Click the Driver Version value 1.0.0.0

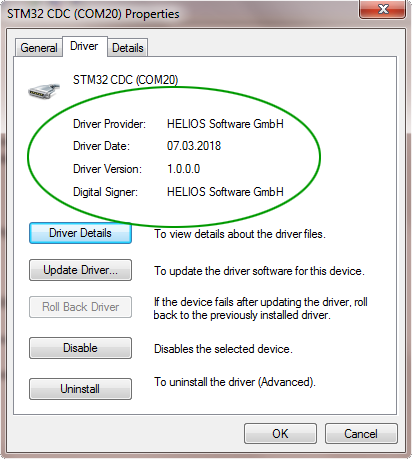[183, 169]
